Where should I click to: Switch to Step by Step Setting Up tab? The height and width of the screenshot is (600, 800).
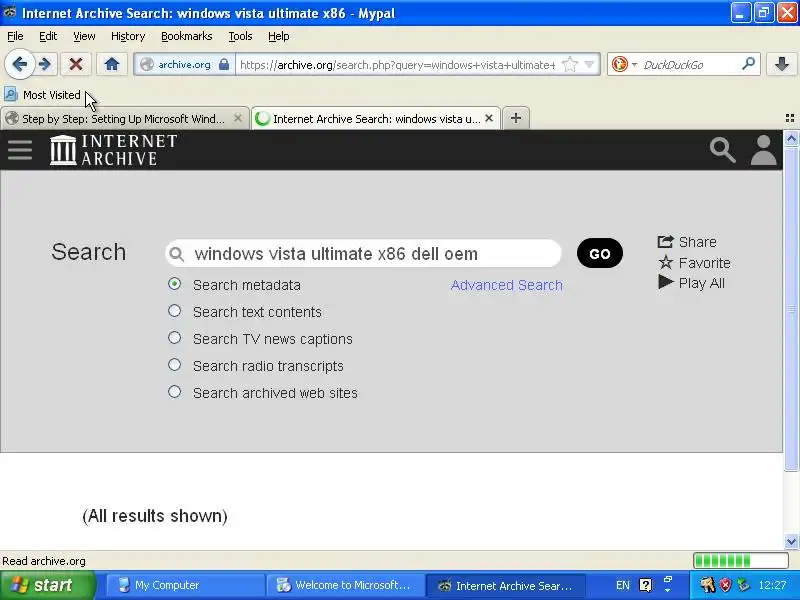pos(122,119)
